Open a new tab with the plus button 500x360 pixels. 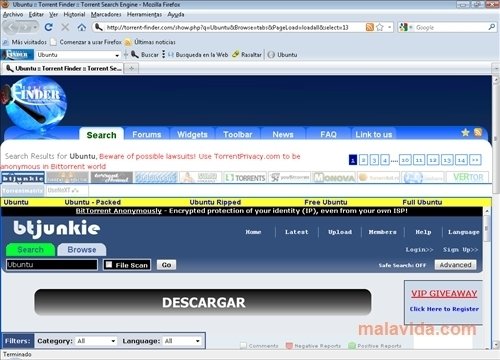132,69
